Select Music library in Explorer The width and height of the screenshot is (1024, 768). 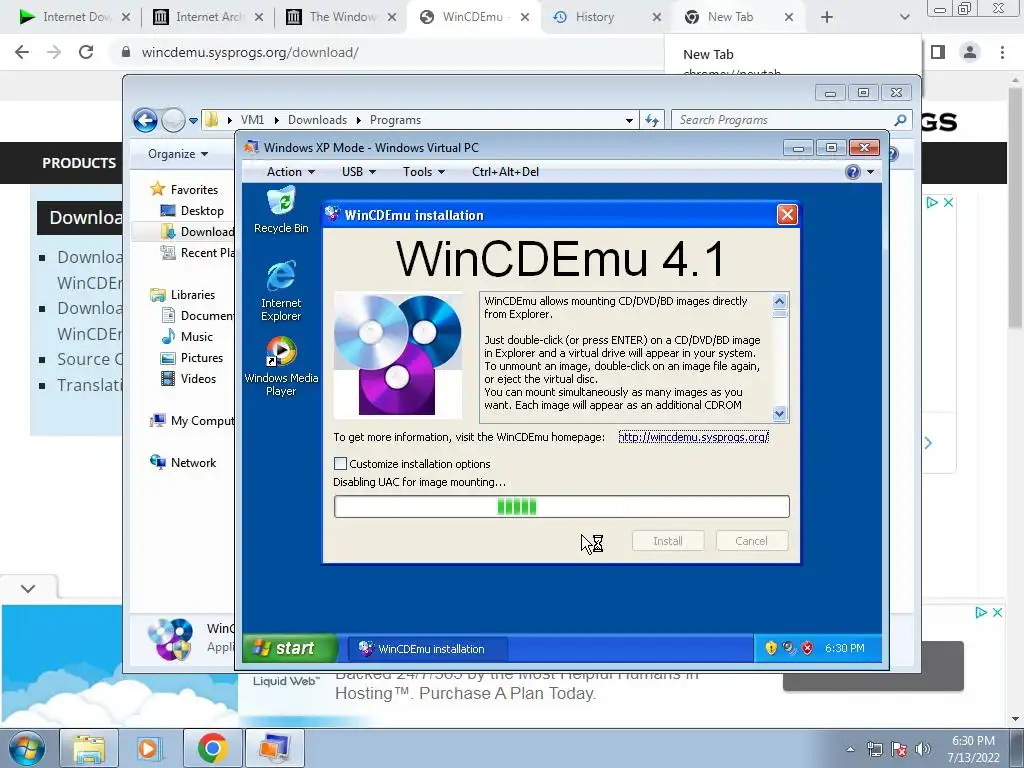click(197, 336)
